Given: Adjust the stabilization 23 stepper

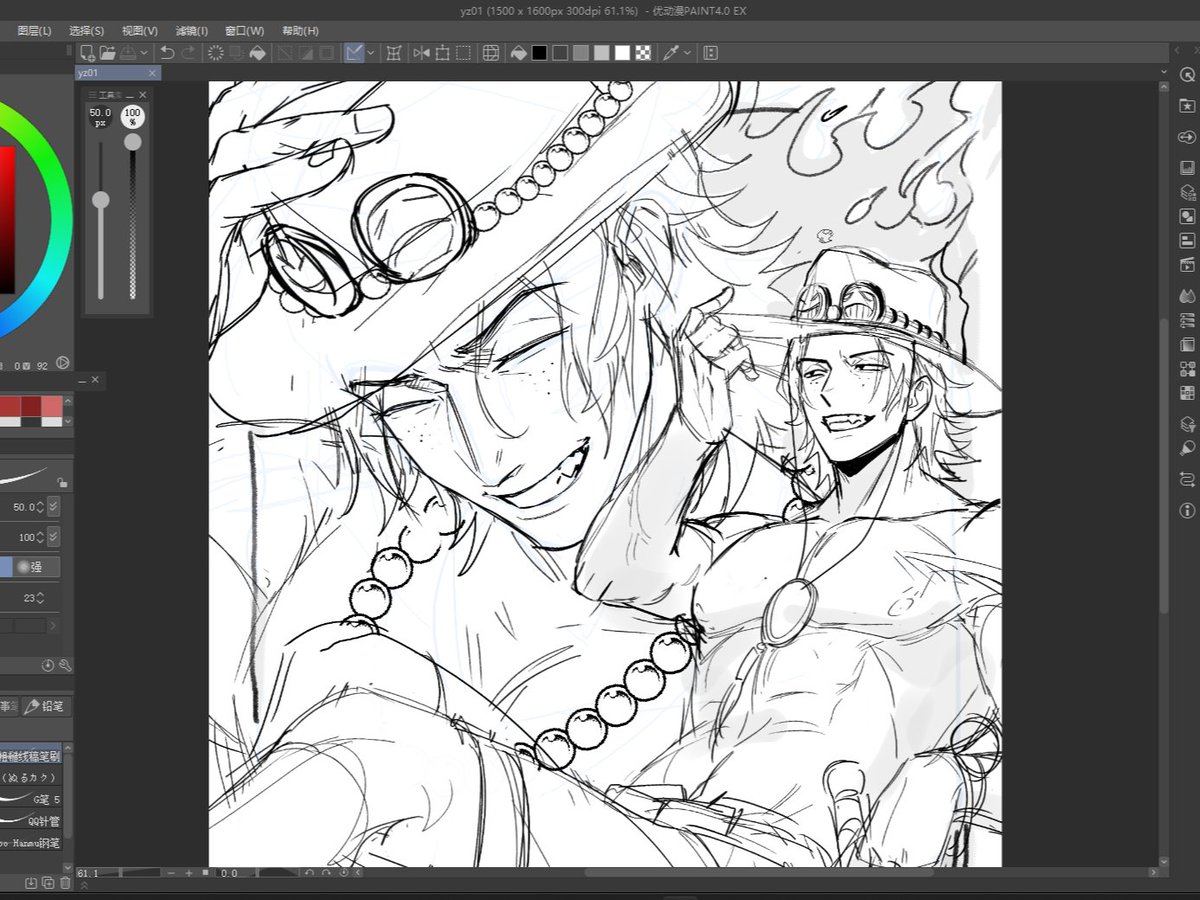Looking at the screenshot, I should coord(40,598).
